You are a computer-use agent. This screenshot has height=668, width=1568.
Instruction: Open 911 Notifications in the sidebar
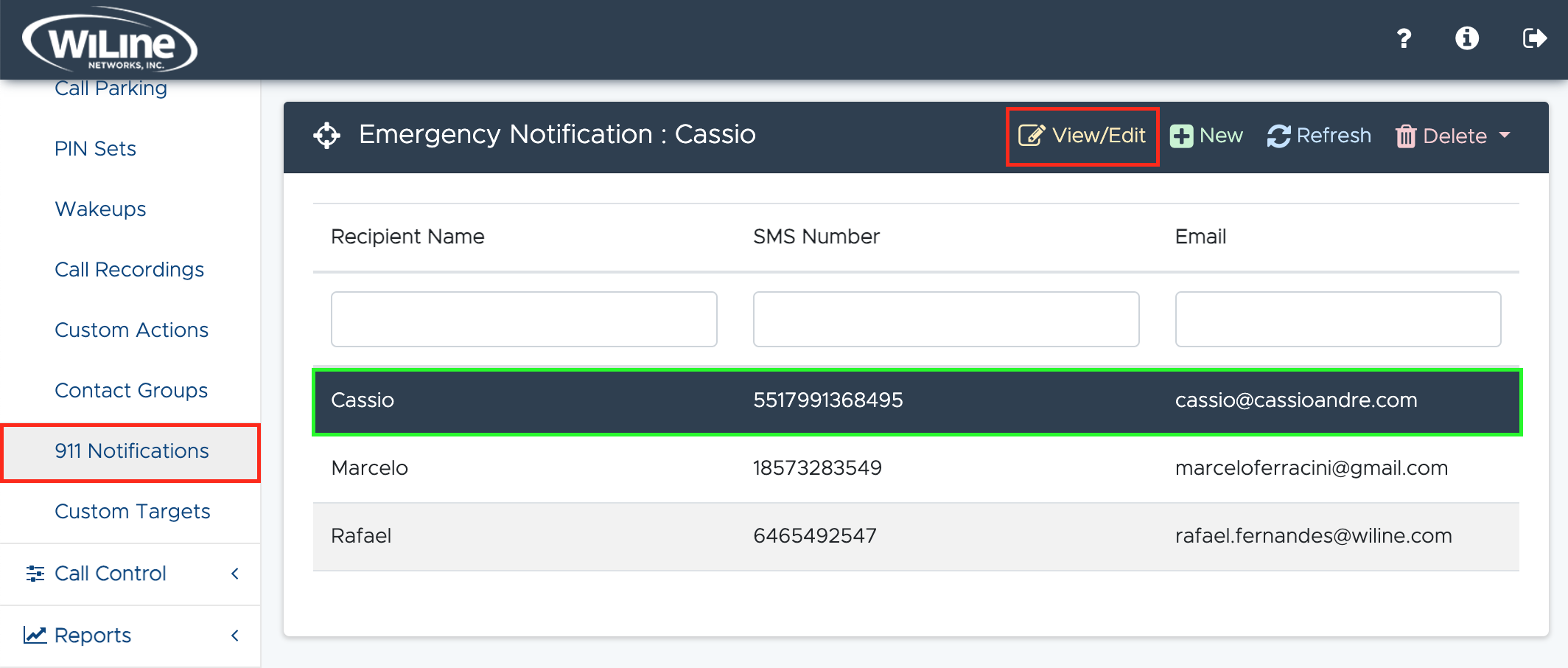click(131, 451)
